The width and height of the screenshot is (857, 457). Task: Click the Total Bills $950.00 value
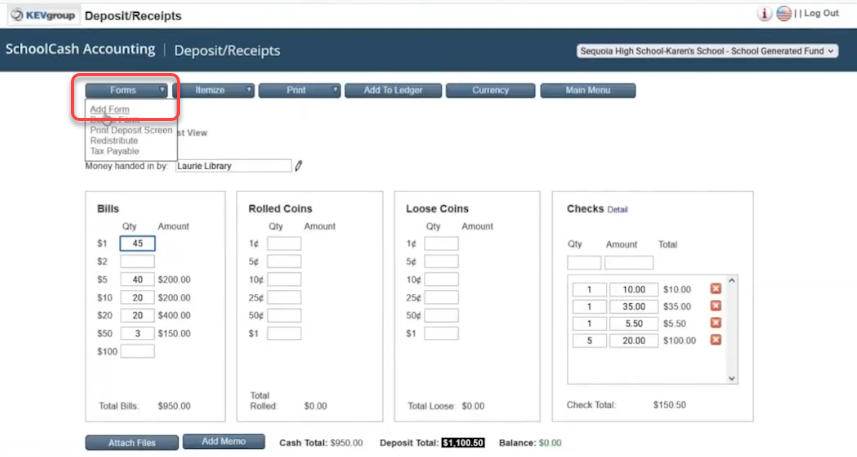click(x=174, y=406)
